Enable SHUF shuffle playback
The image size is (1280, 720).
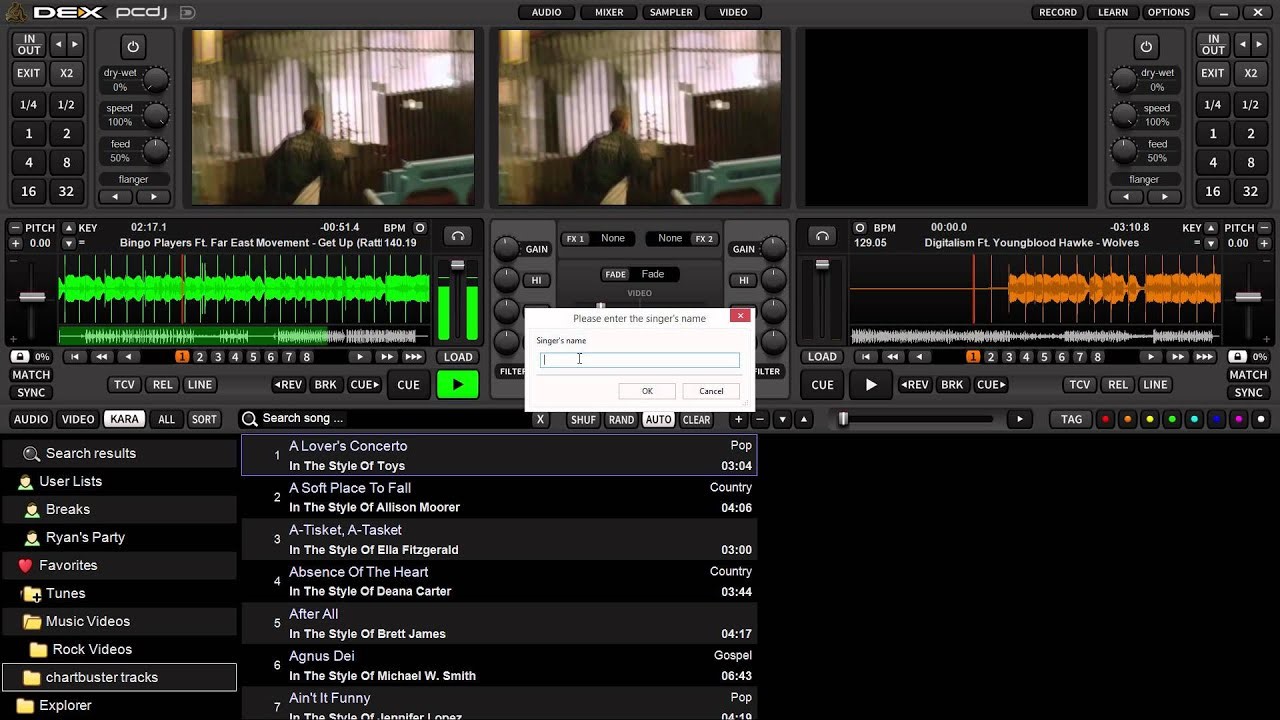[583, 419]
